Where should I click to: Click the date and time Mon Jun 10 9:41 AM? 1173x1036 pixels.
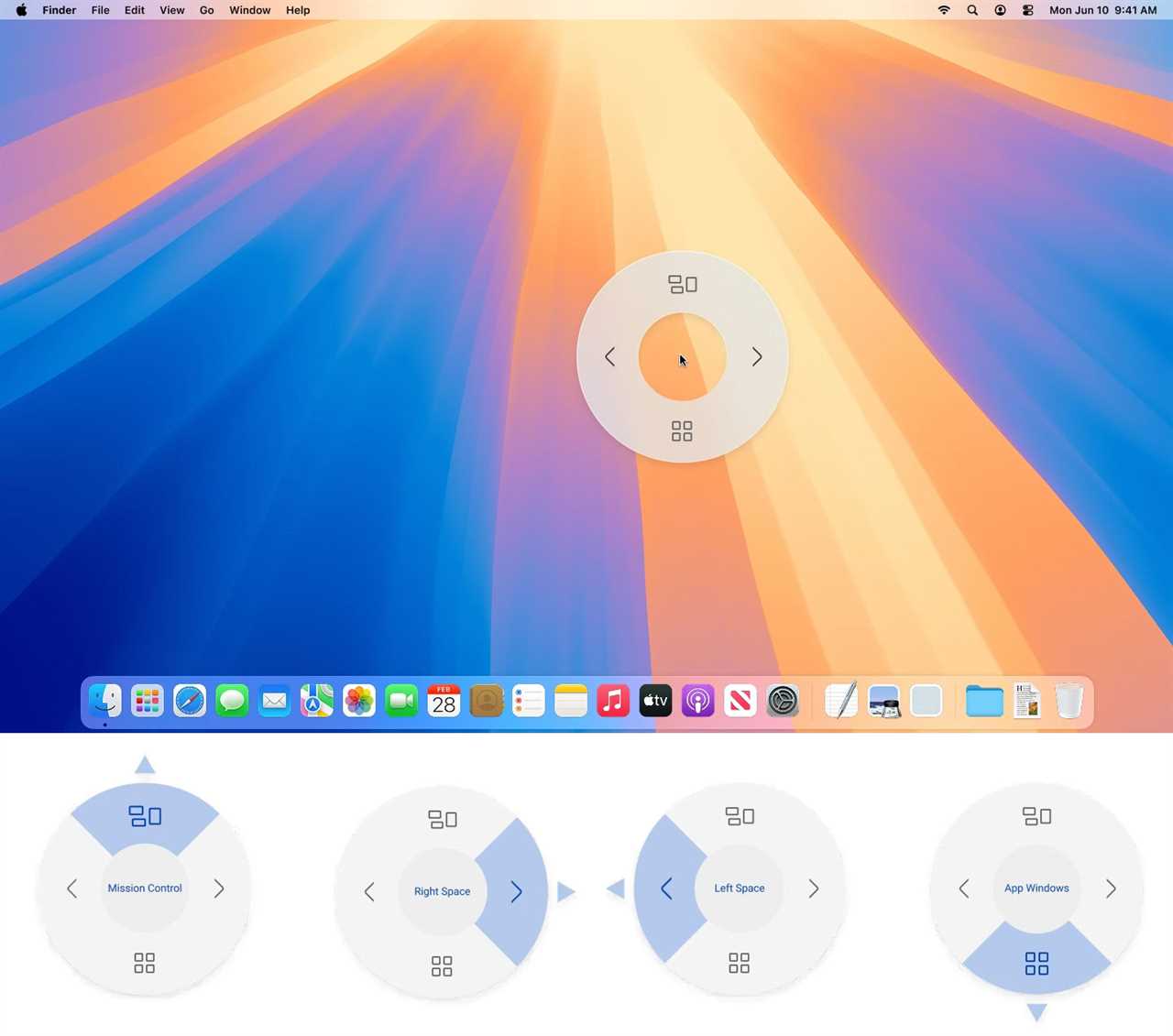click(1103, 10)
